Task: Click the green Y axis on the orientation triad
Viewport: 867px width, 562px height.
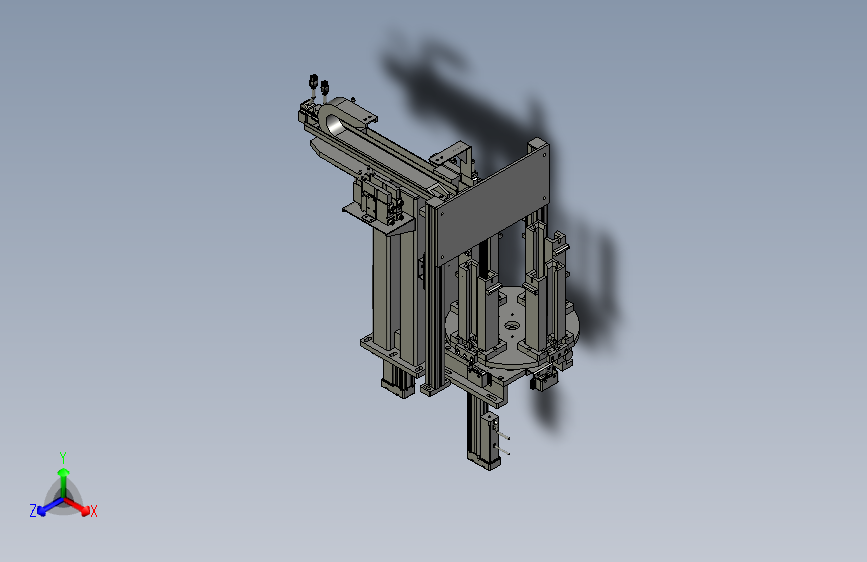Action: coord(64,482)
